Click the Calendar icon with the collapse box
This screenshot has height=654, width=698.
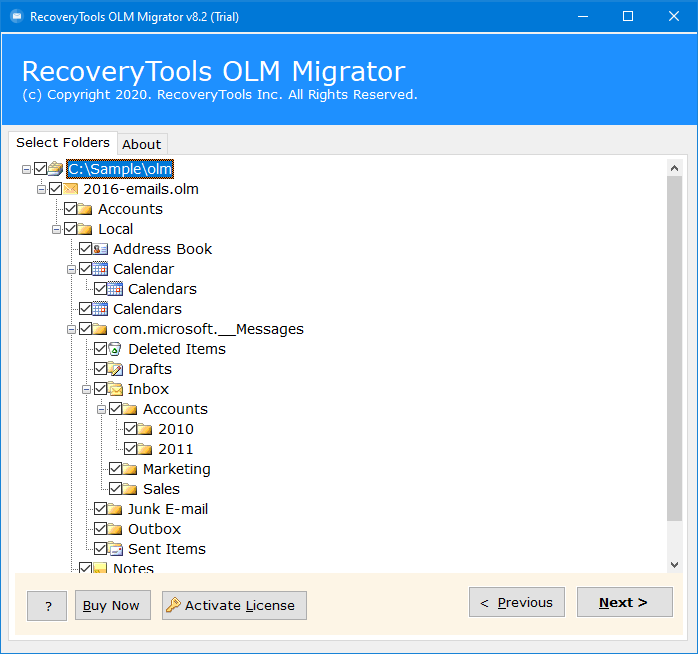coord(100,269)
